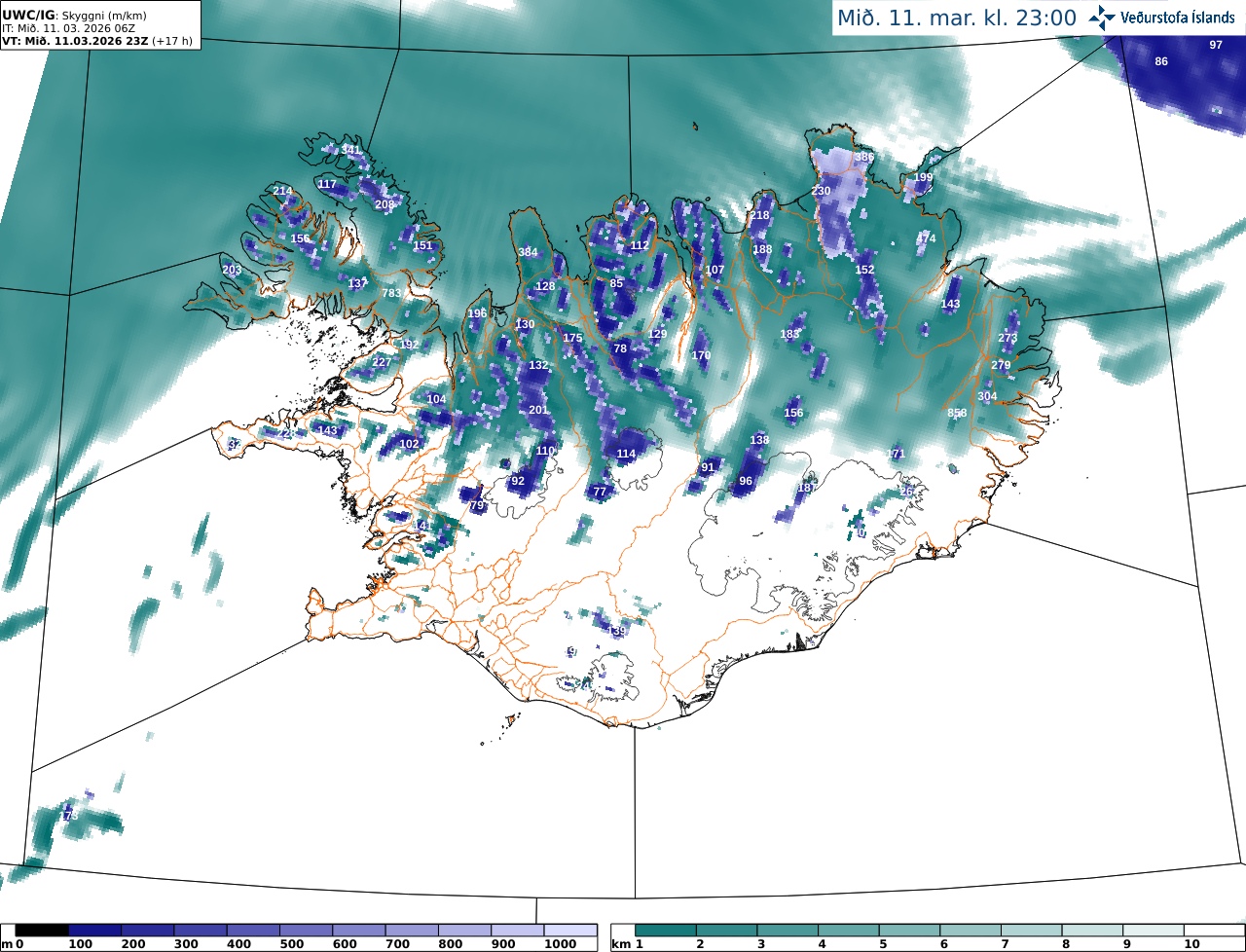Viewport: 1246px width, 952px height.
Task: Click the visibility value 137
Action: click(358, 283)
